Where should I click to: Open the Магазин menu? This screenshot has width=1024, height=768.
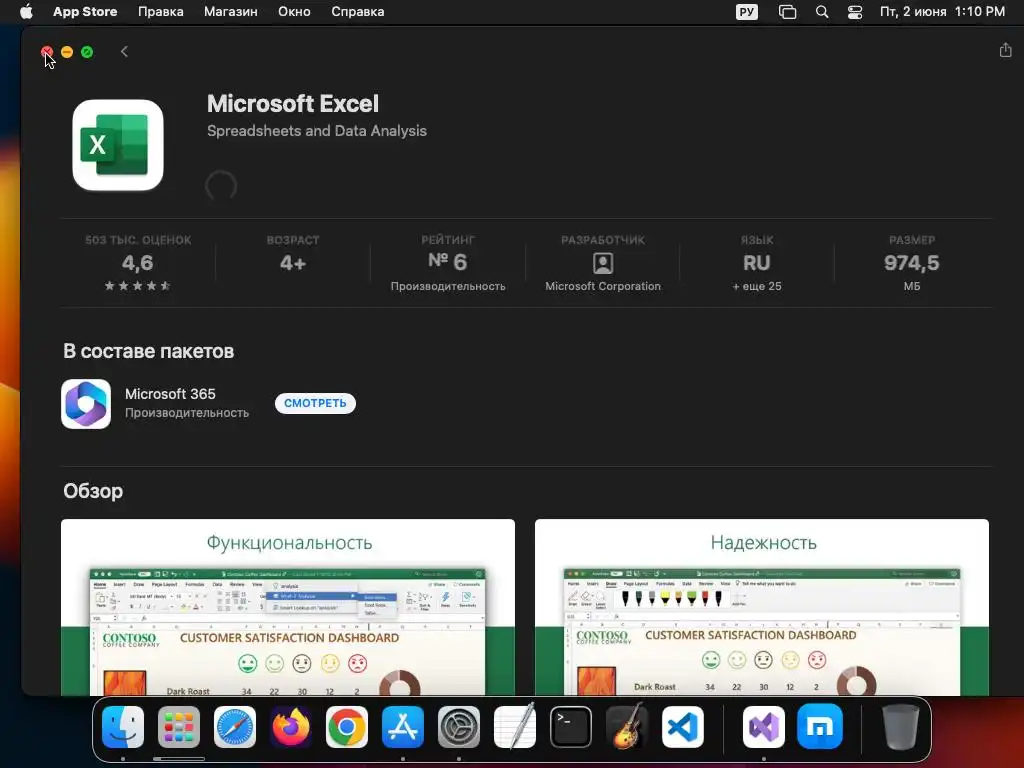point(231,12)
